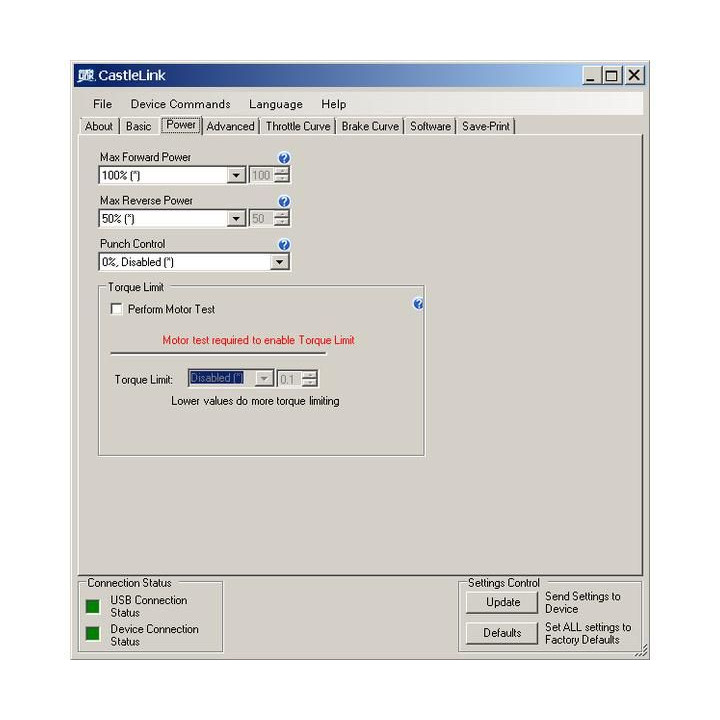This screenshot has height=720, width=720.
Task: Switch to the Advanced tab
Action: pos(230,126)
